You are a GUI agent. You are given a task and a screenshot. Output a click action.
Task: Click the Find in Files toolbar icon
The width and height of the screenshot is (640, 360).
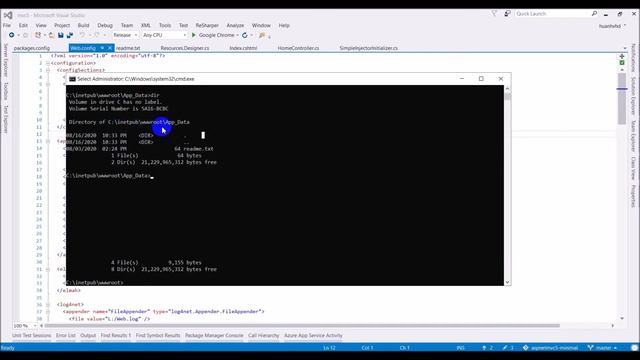262,35
